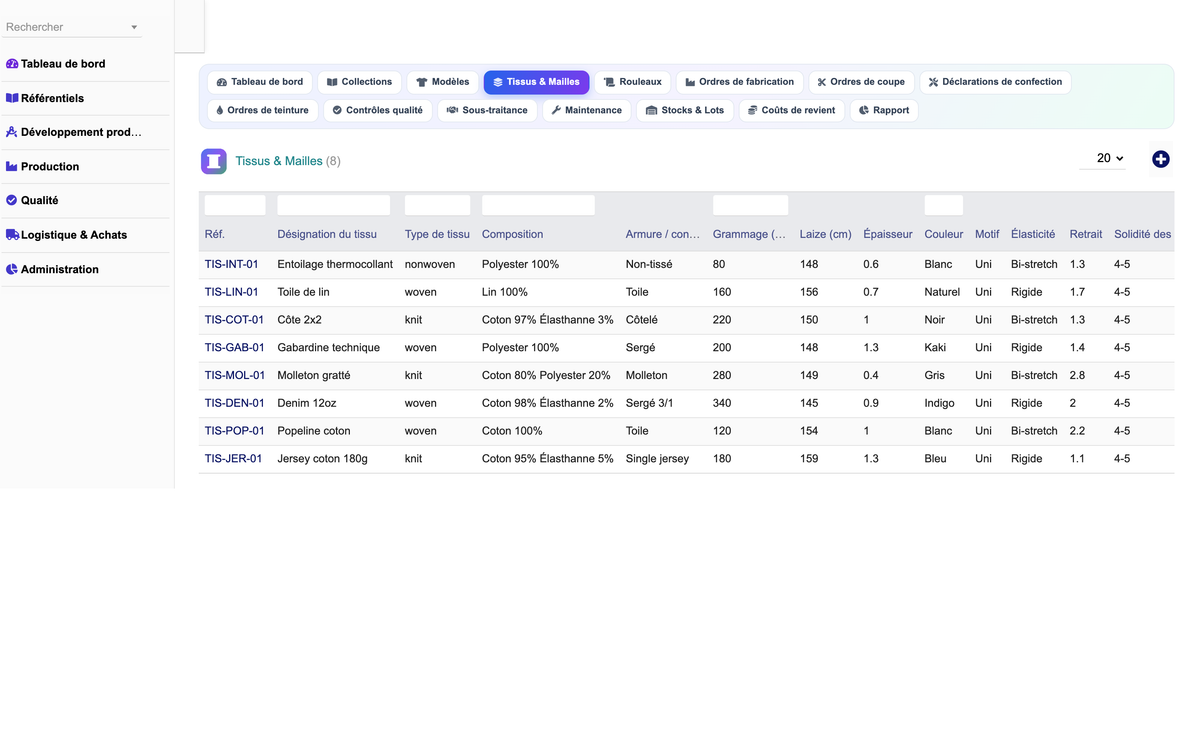Open fabric link TIS-MOL-01

coord(235,376)
